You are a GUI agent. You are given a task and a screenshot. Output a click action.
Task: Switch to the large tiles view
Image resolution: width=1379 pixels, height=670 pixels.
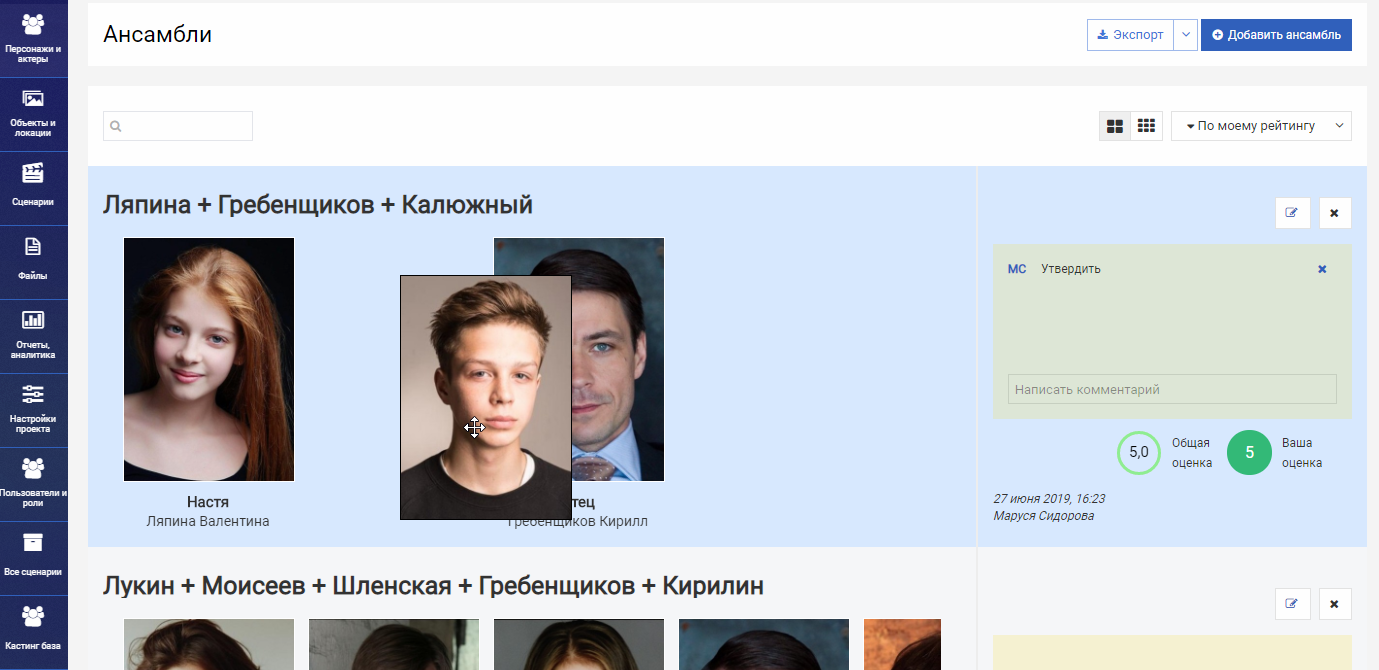coord(1115,126)
